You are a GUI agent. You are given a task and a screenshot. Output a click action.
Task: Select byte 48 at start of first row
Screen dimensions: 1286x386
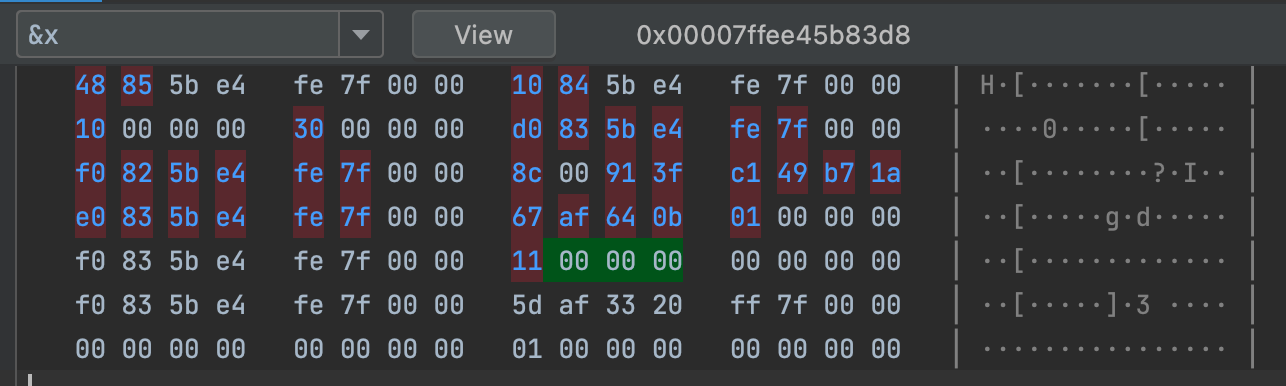pyautogui.click(x=90, y=85)
